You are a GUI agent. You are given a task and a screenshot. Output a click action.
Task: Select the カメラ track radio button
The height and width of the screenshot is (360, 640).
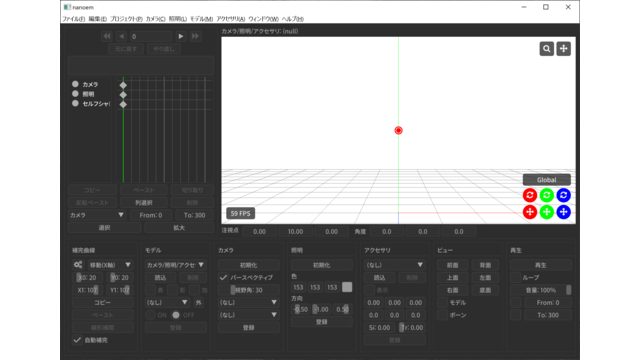pyautogui.click(x=75, y=84)
